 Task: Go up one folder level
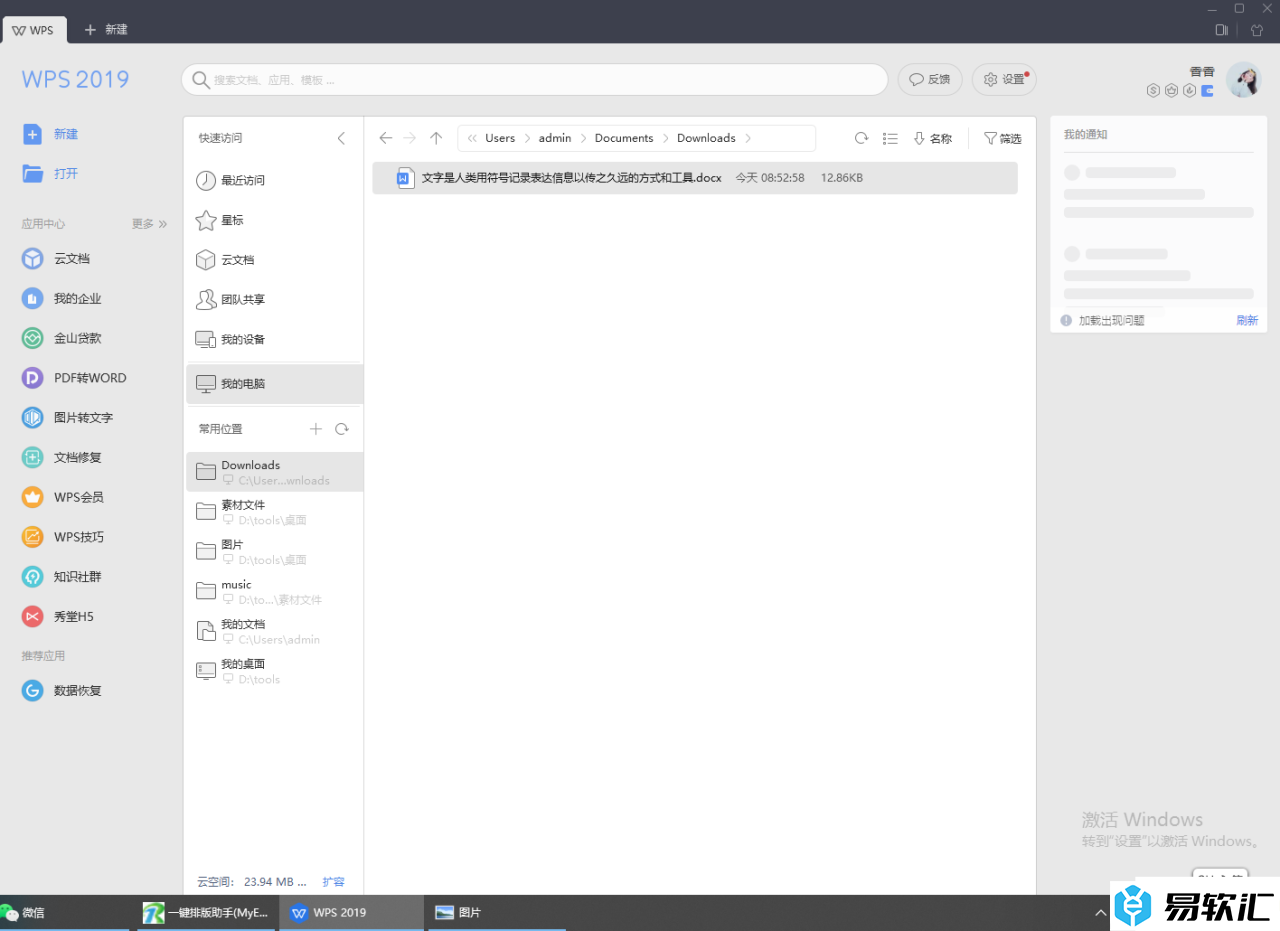436,138
